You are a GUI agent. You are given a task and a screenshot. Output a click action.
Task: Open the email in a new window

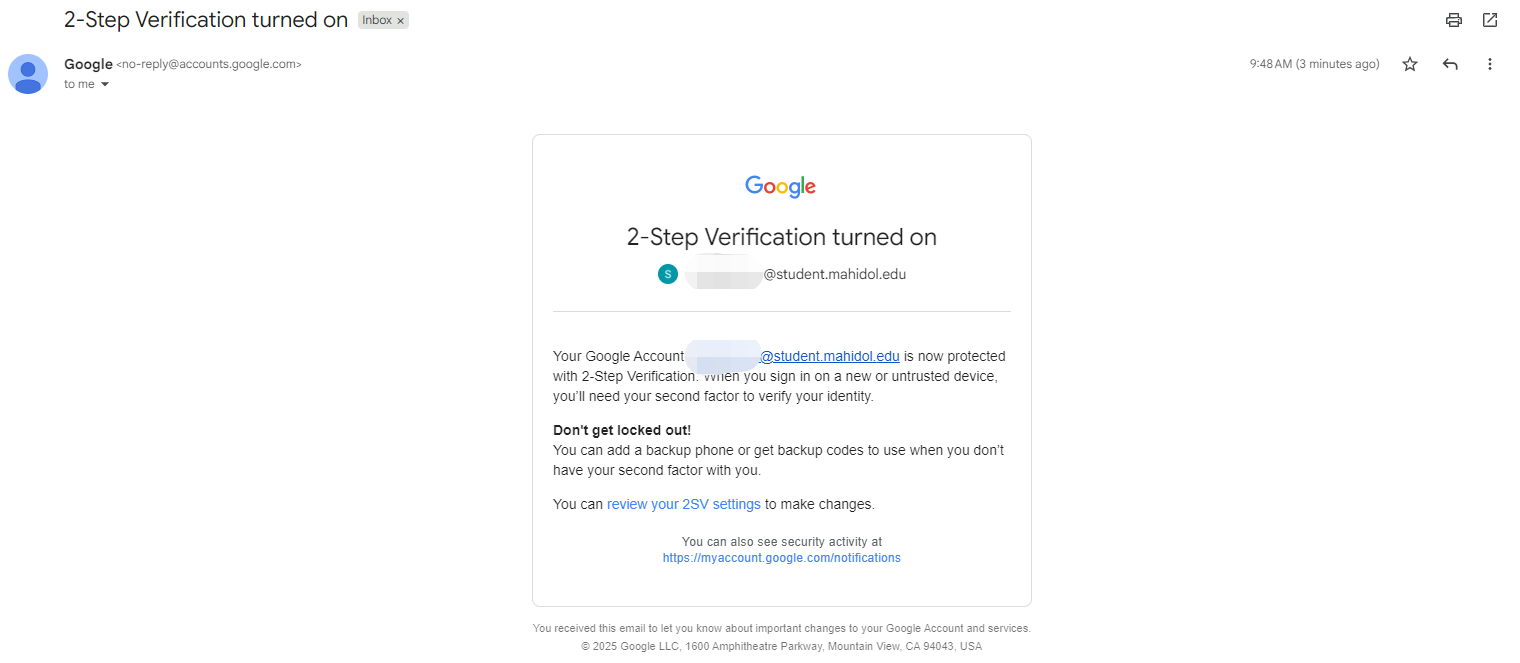[1490, 20]
